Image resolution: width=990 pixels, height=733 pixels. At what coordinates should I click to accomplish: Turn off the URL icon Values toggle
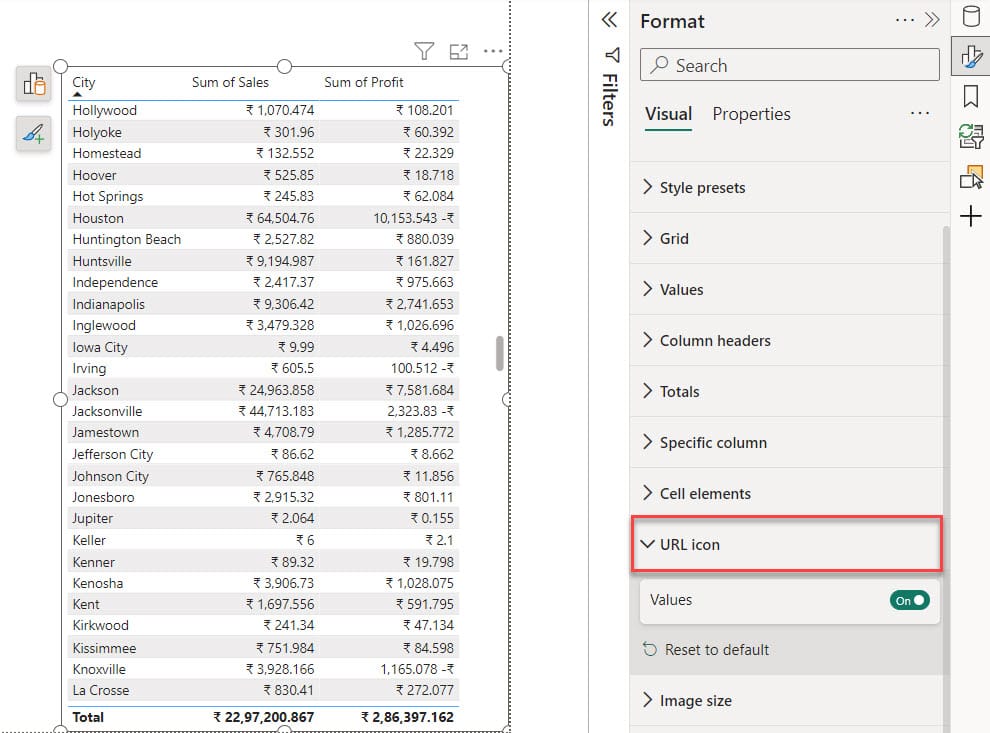[x=909, y=600]
